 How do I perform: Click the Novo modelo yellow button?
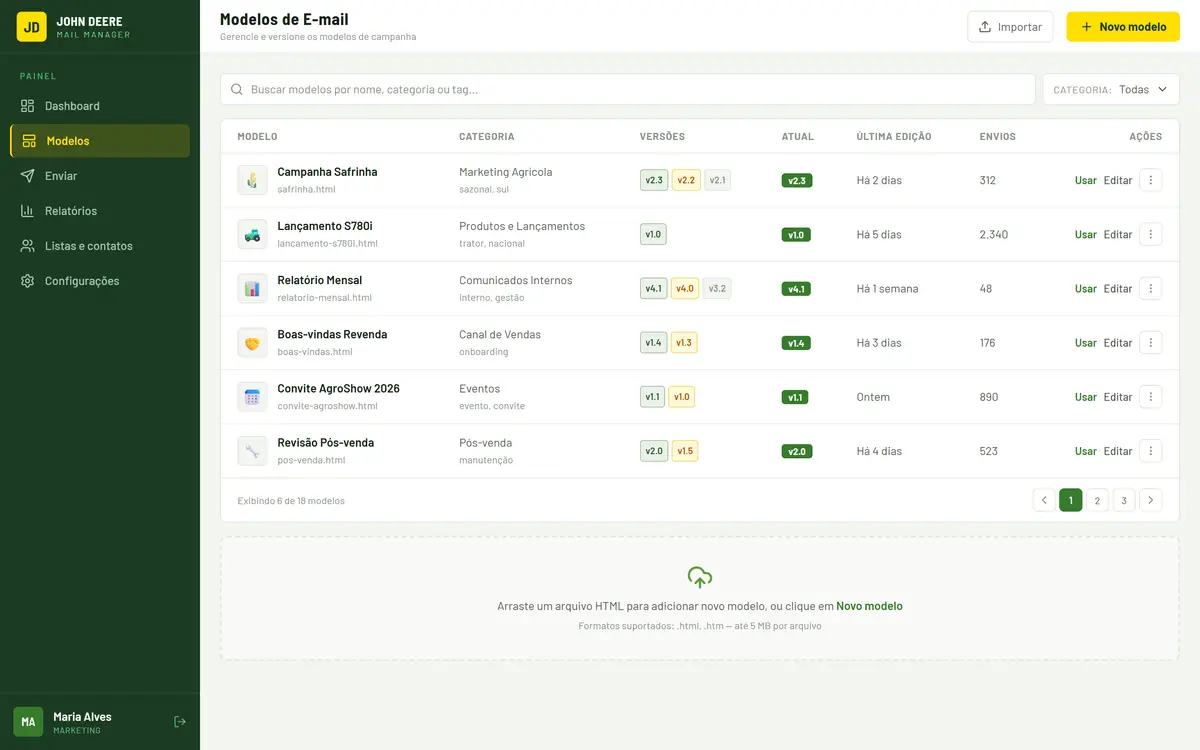coord(1123,27)
